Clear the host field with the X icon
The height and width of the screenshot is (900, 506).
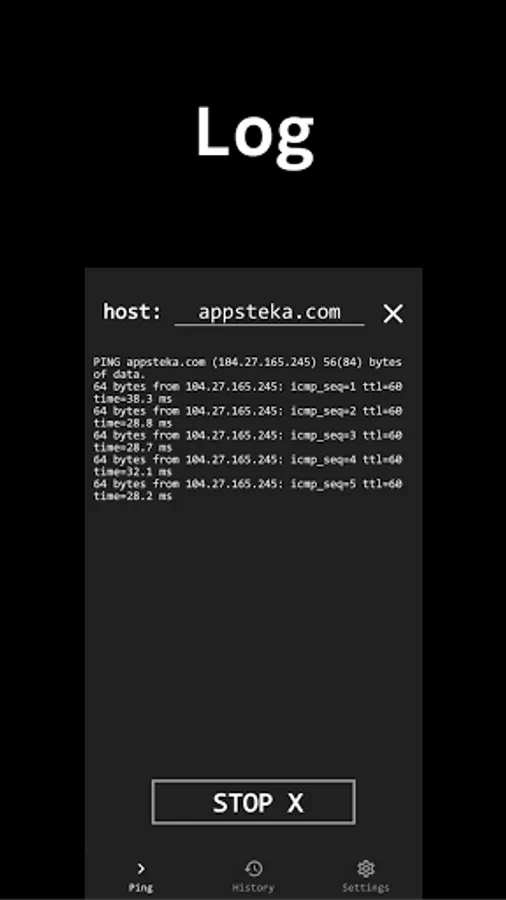pos(393,313)
